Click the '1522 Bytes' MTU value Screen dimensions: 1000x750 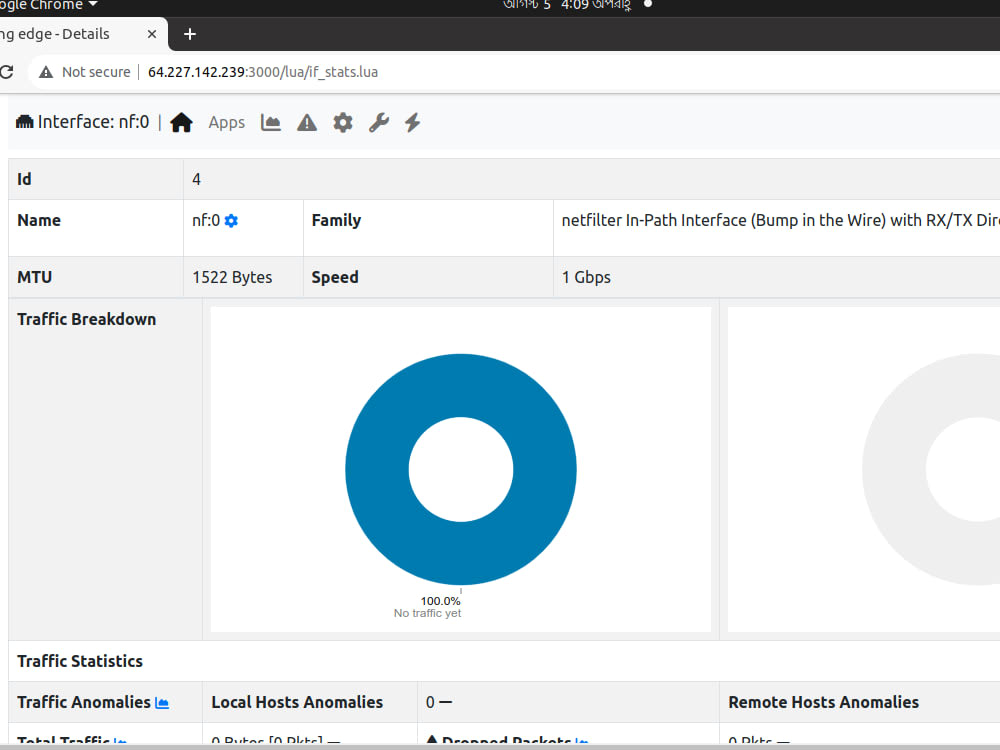232,277
